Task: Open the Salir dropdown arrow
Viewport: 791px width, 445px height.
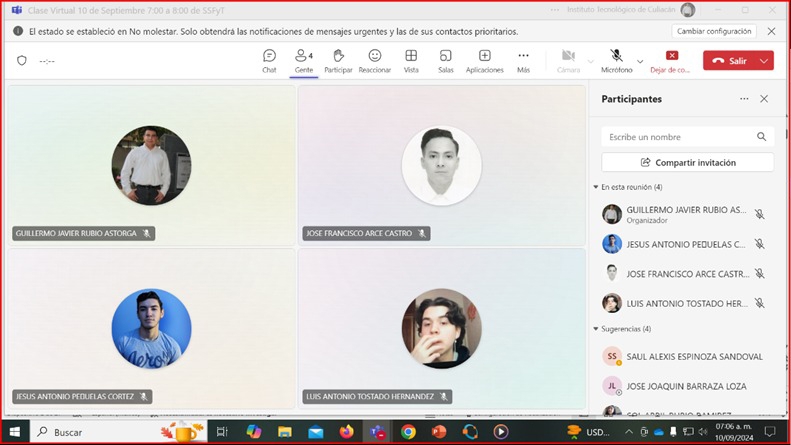Action: [x=764, y=61]
